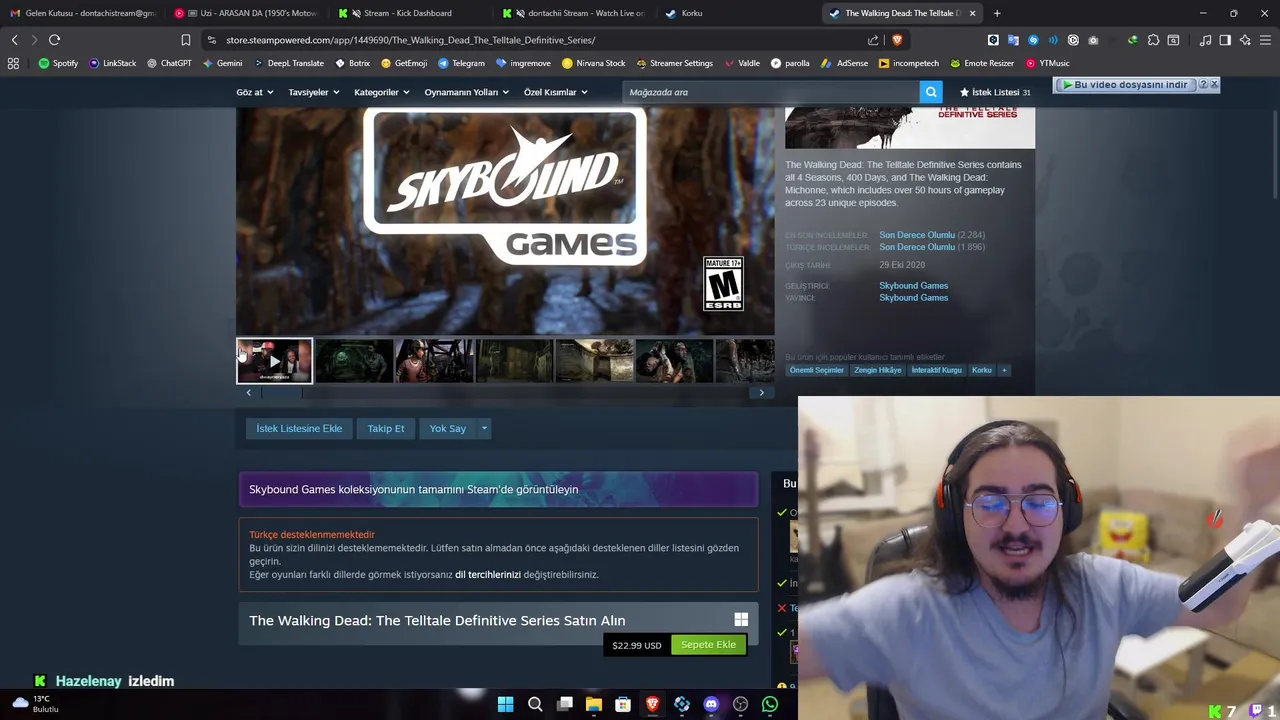The width and height of the screenshot is (1280, 720).
Task: Select the İnteraktif Kurgu tag
Action: [936, 370]
